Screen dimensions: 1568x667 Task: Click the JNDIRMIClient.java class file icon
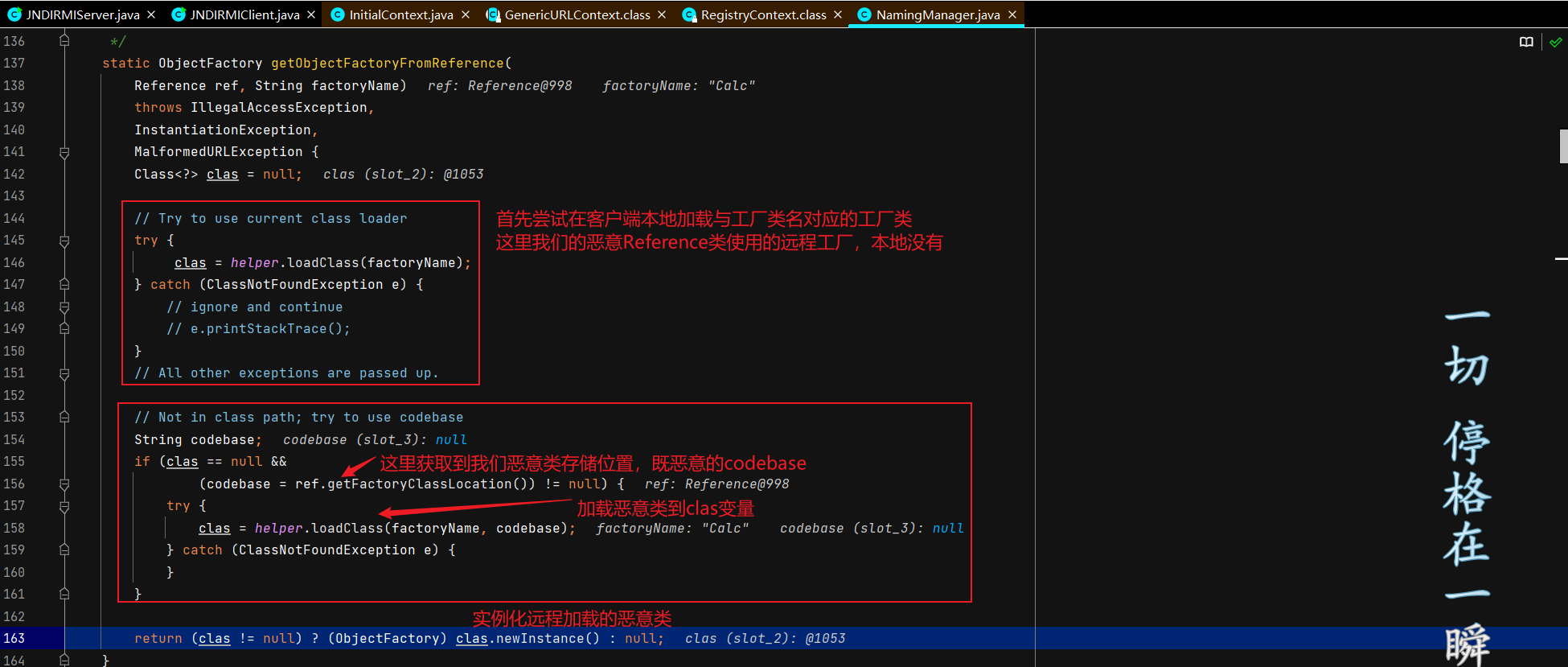179,14
